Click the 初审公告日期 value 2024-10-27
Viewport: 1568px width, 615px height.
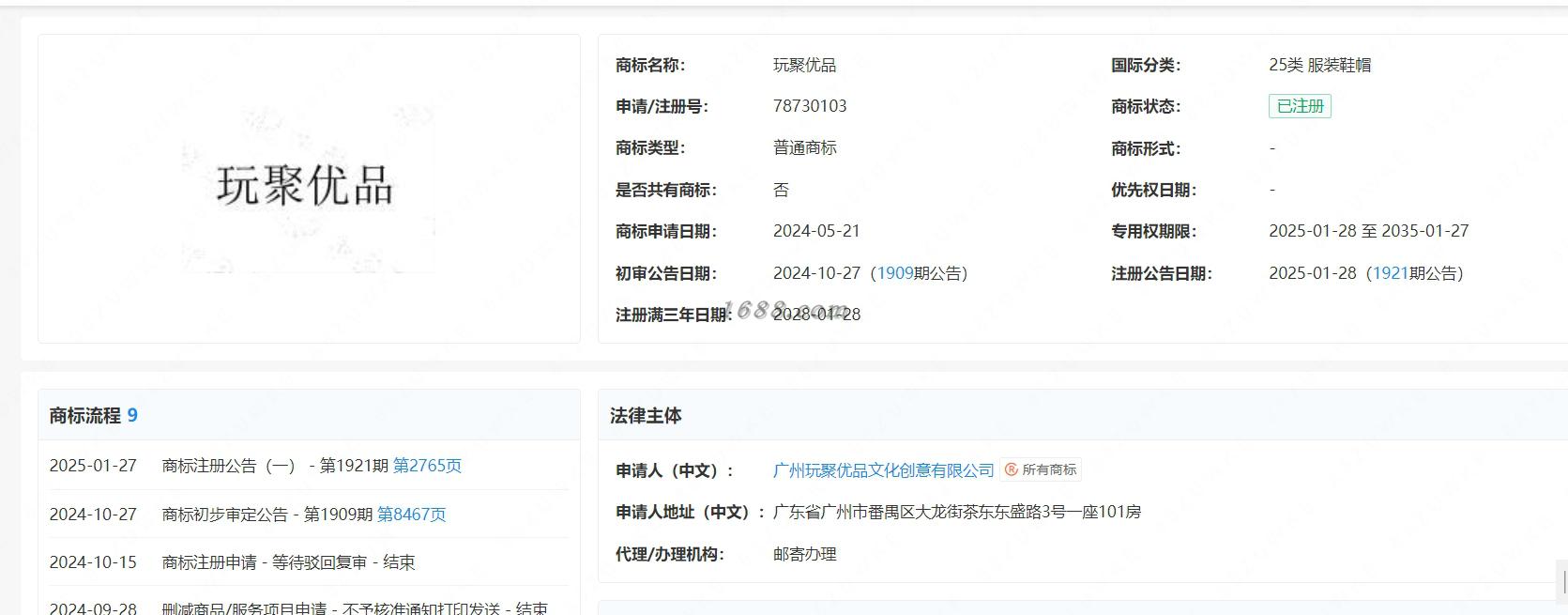816,273
